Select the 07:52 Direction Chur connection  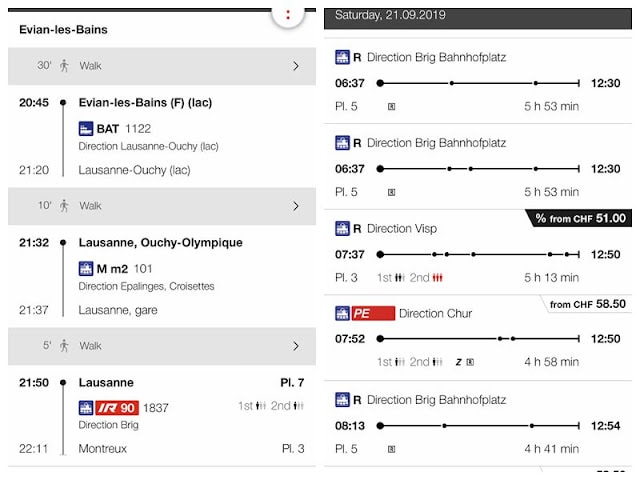click(478, 338)
